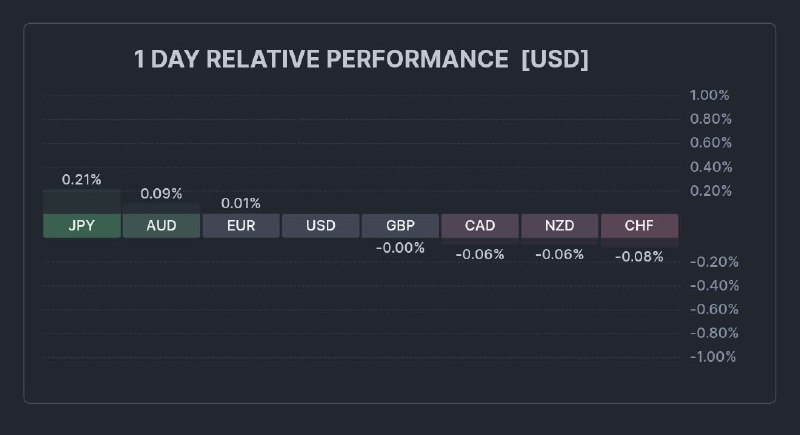Click the chart title 1 DAY RELATIVE PERFORMANCE
Screen dimensions: 800x435
pos(321,60)
